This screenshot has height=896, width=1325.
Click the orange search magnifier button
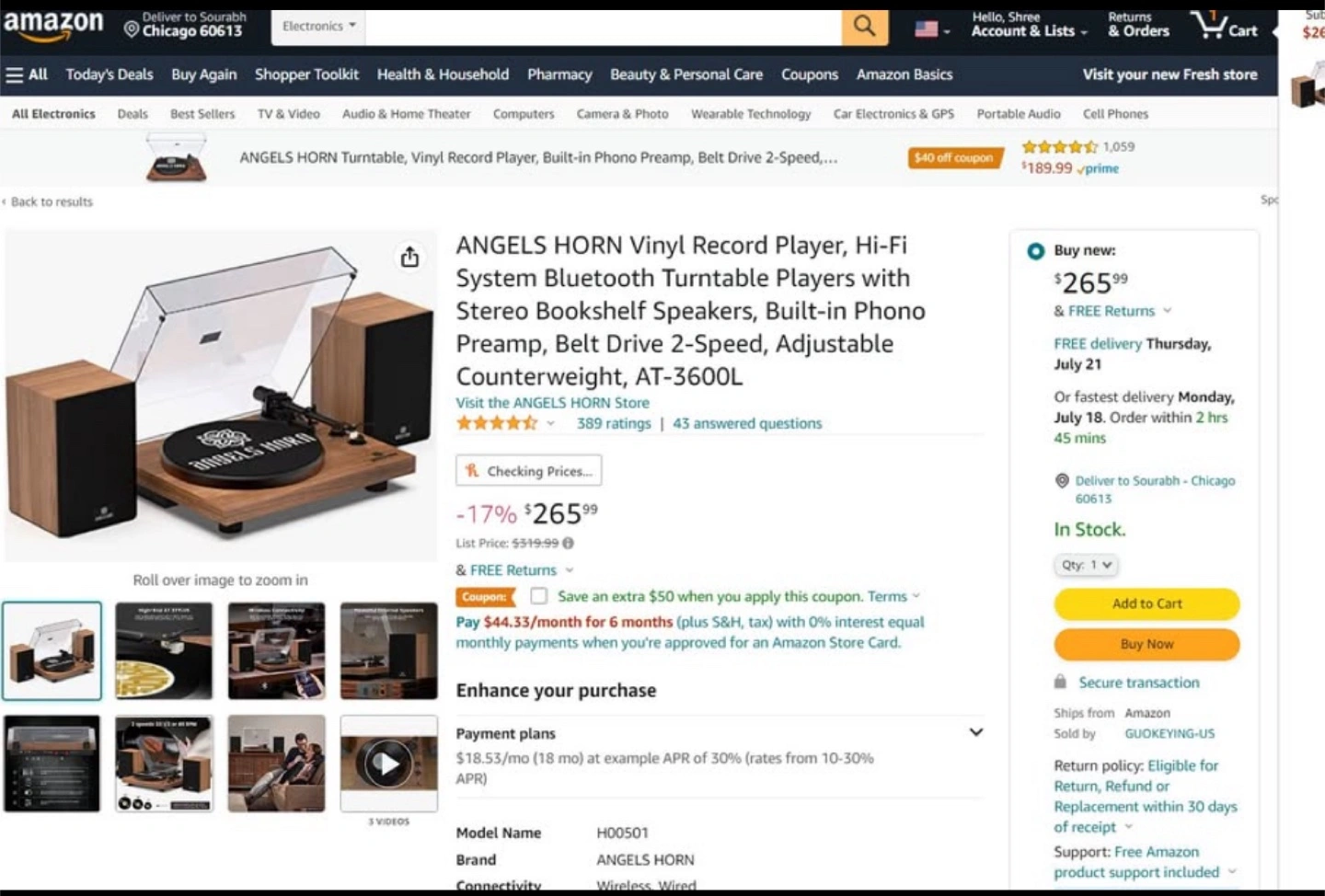864,27
